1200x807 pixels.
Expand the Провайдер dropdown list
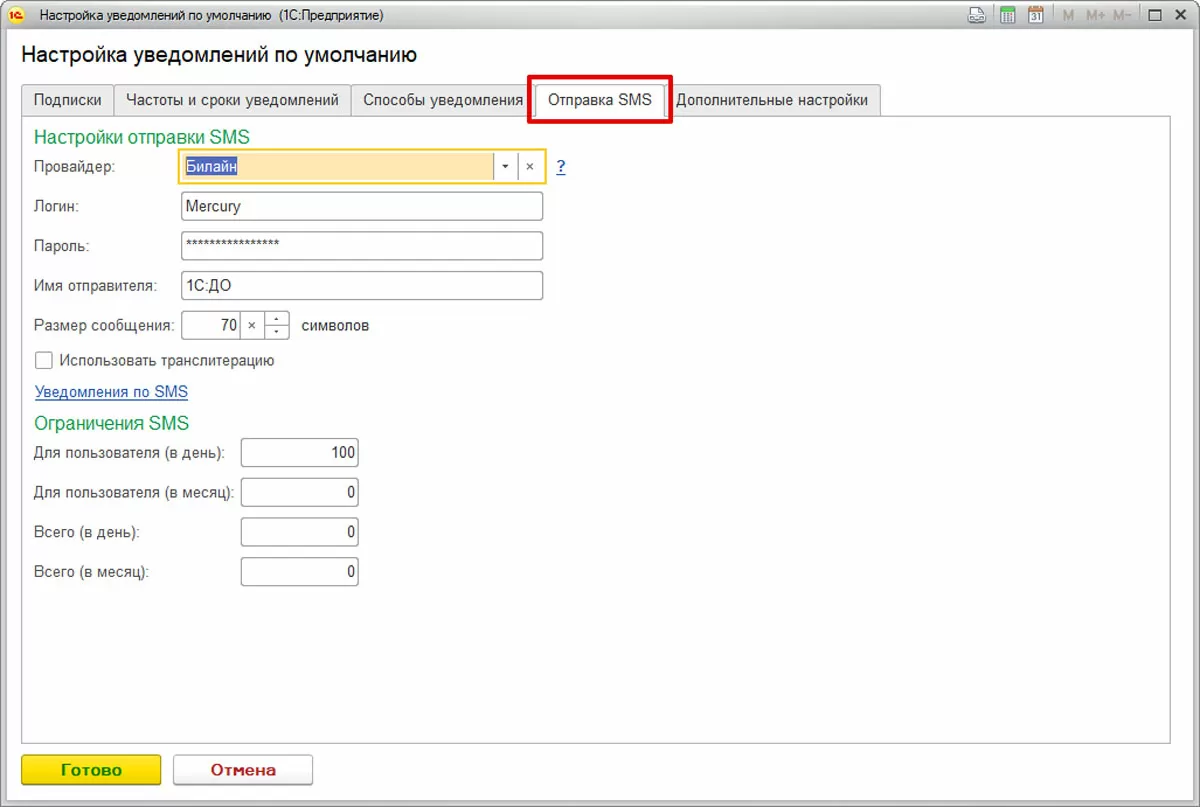tap(506, 167)
